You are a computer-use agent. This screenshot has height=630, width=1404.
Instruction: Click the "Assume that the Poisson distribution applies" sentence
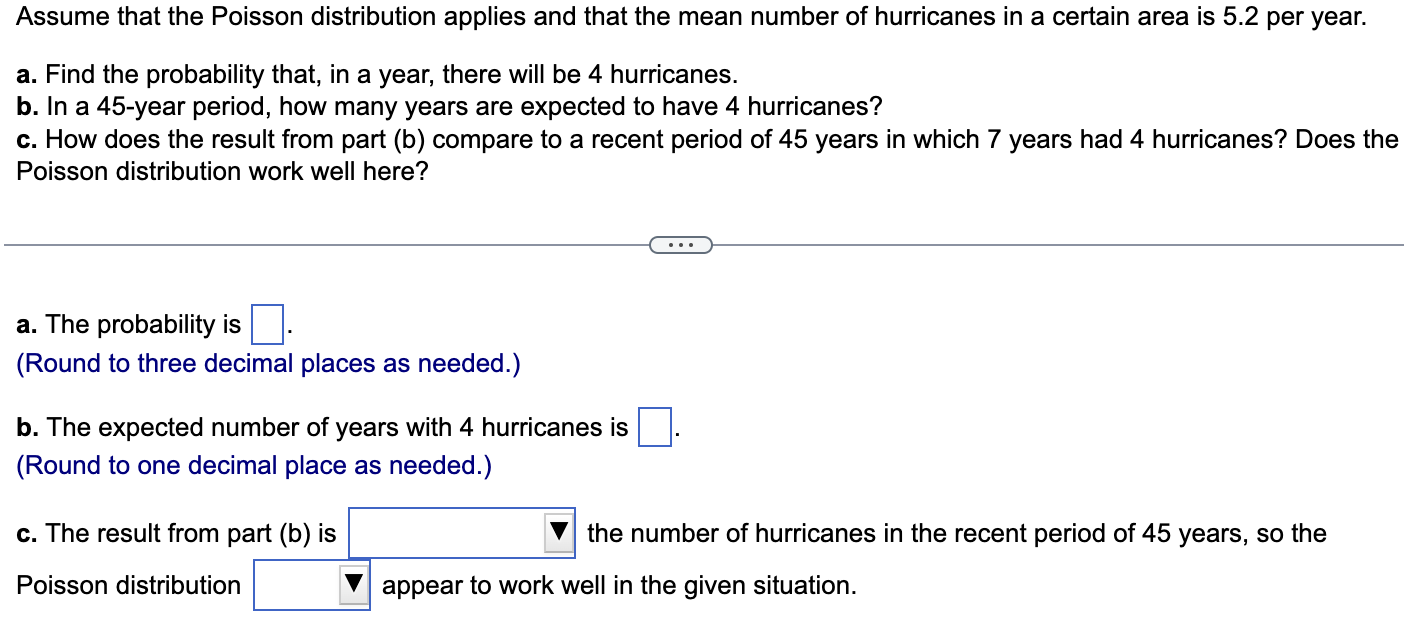(691, 18)
